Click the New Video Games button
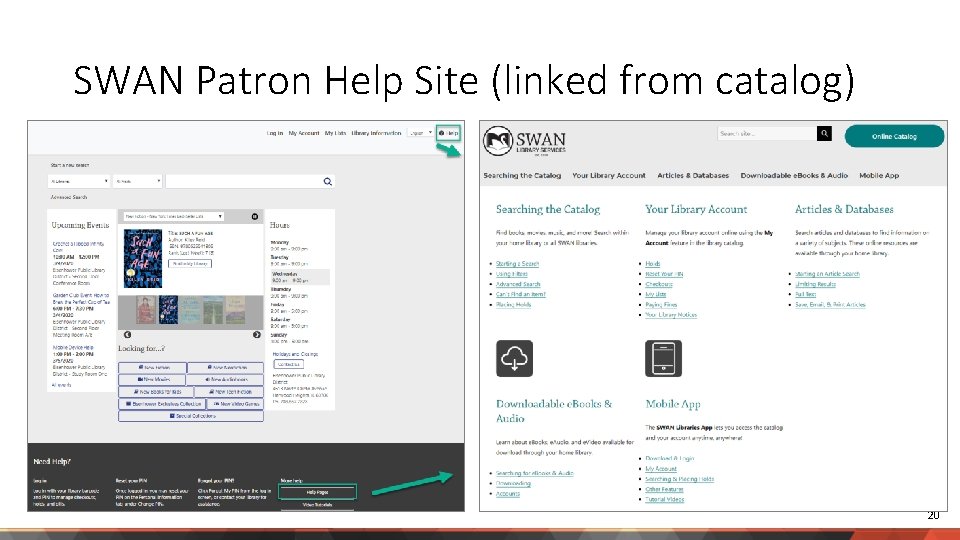The image size is (960, 540). [x=235, y=404]
